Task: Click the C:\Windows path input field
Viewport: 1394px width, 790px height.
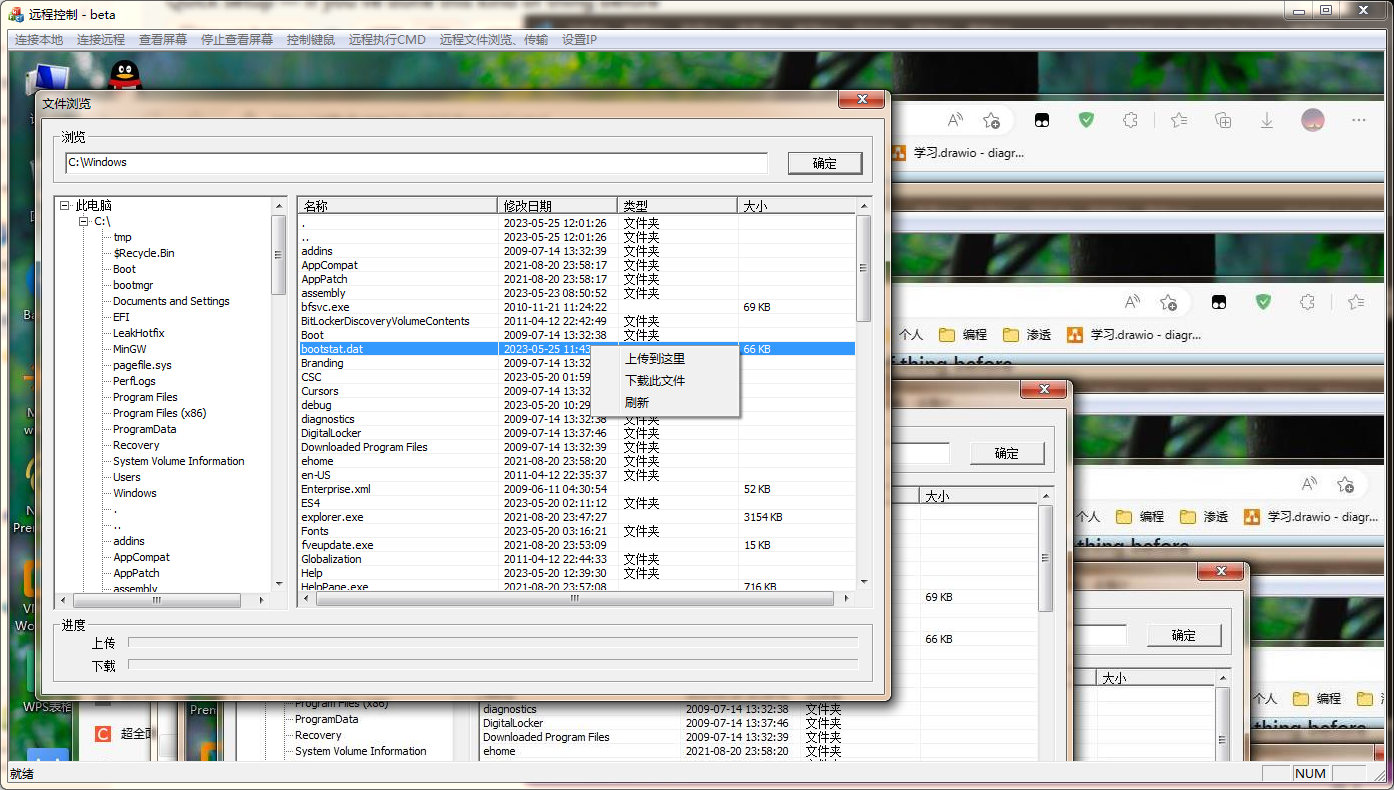Action: [x=416, y=163]
